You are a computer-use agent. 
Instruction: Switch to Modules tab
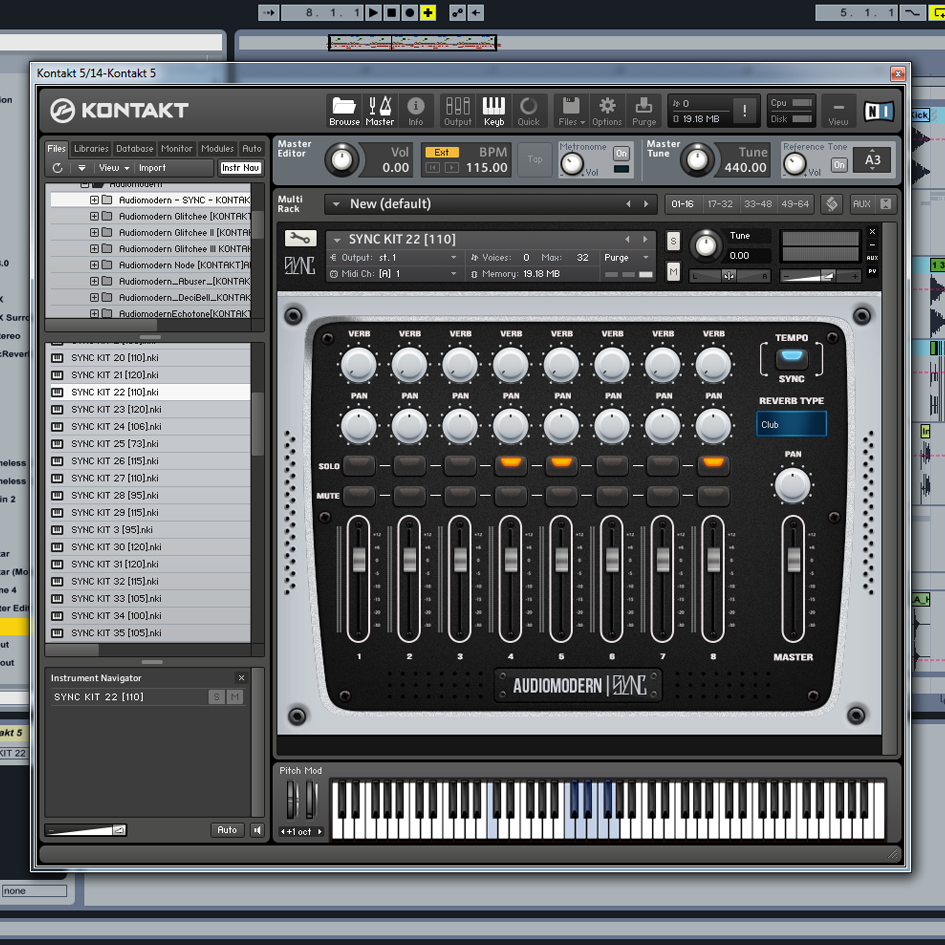pos(217,148)
